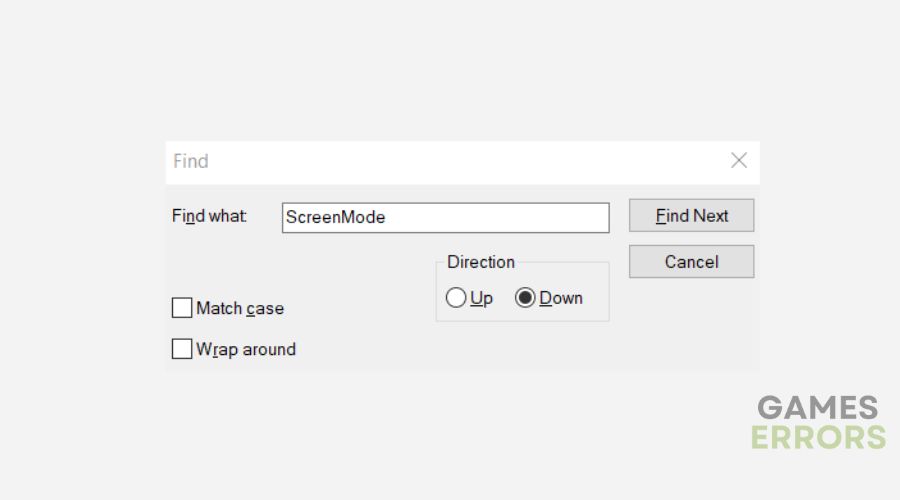Click the Find dialog title bar

[450, 161]
